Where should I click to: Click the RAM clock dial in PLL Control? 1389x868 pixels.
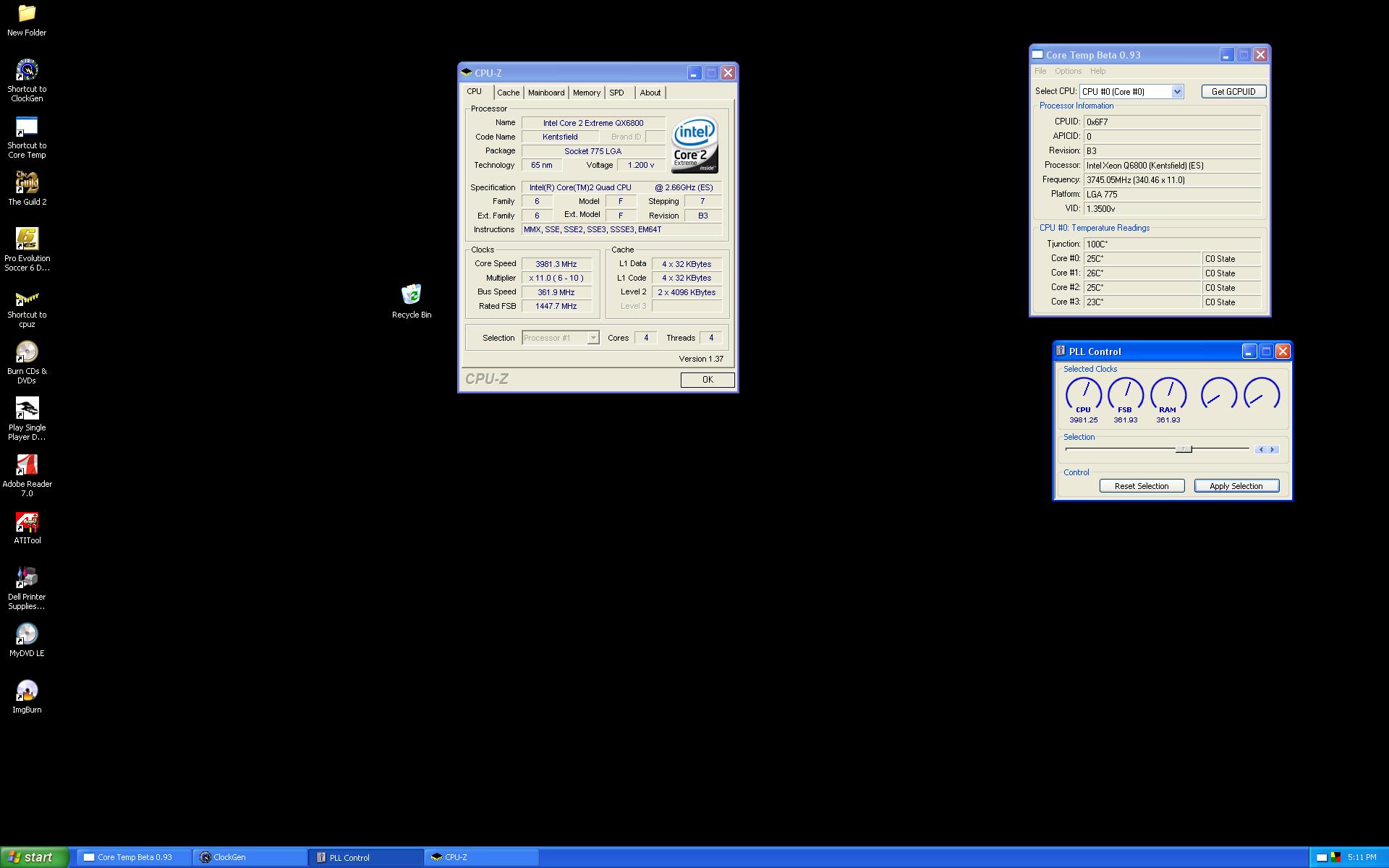(x=1168, y=395)
